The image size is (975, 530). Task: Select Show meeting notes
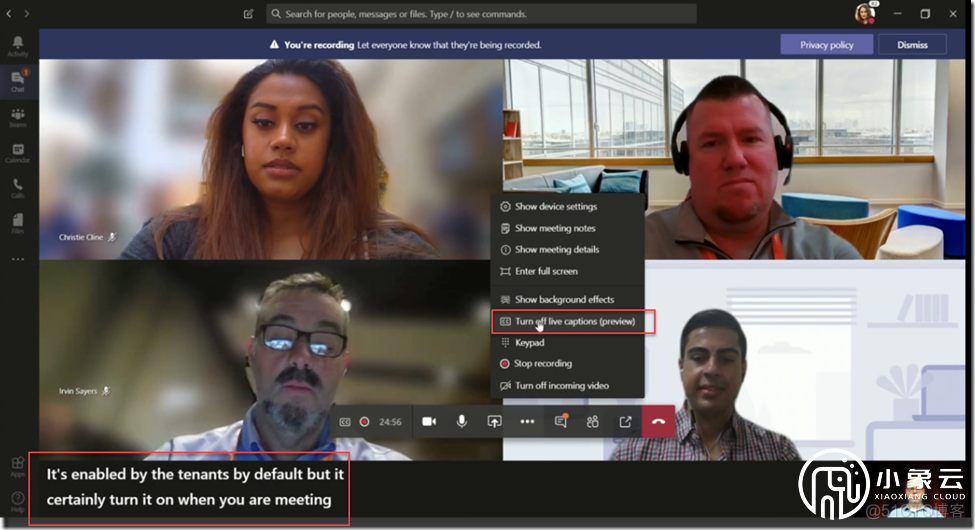(x=567, y=228)
